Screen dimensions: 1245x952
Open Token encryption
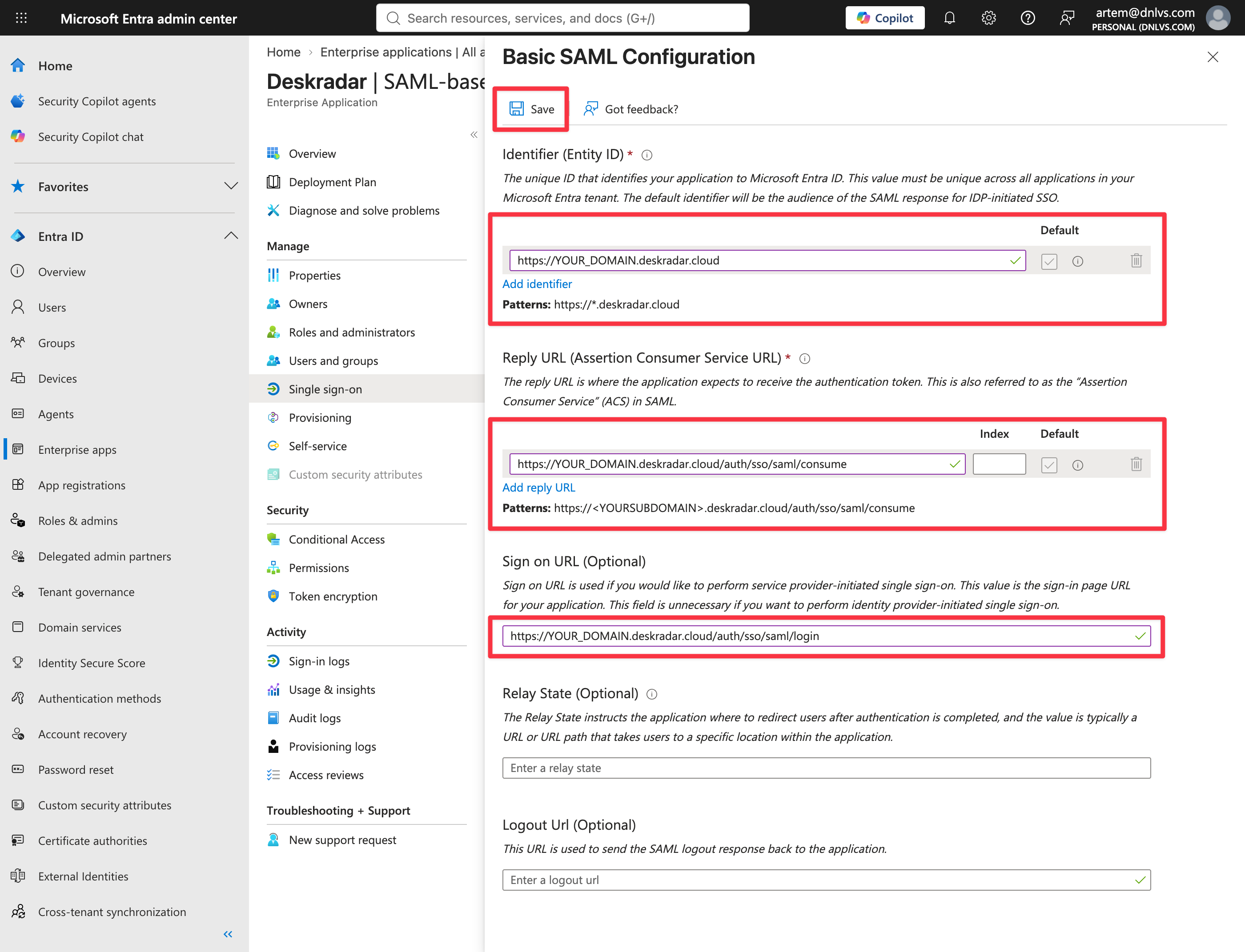(x=333, y=597)
